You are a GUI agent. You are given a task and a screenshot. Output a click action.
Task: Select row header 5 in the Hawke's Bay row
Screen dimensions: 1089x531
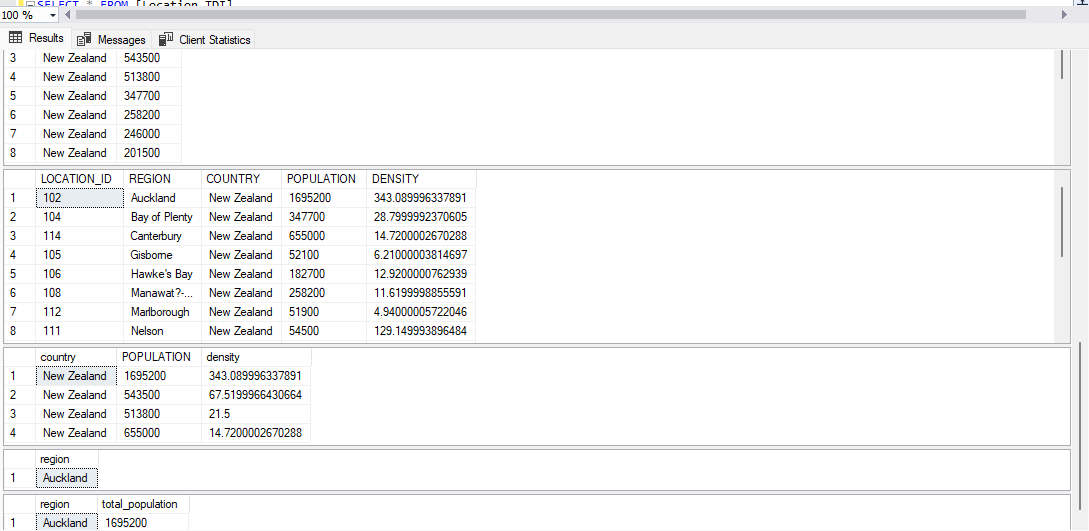coord(20,273)
